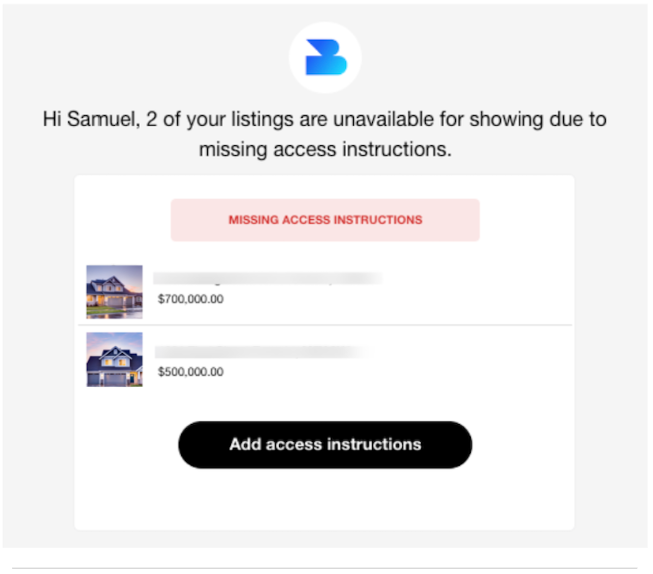The width and height of the screenshot is (653, 574).
Task: Click the blue B logo icon
Action: 326,57
